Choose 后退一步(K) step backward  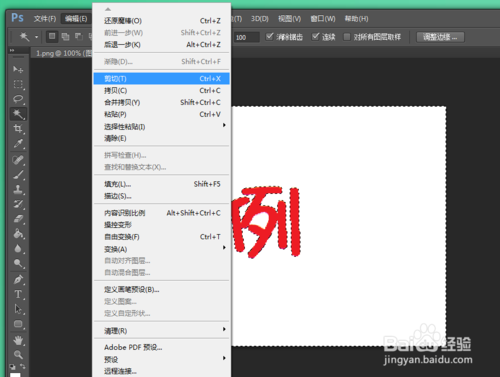pyautogui.click(x=162, y=45)
